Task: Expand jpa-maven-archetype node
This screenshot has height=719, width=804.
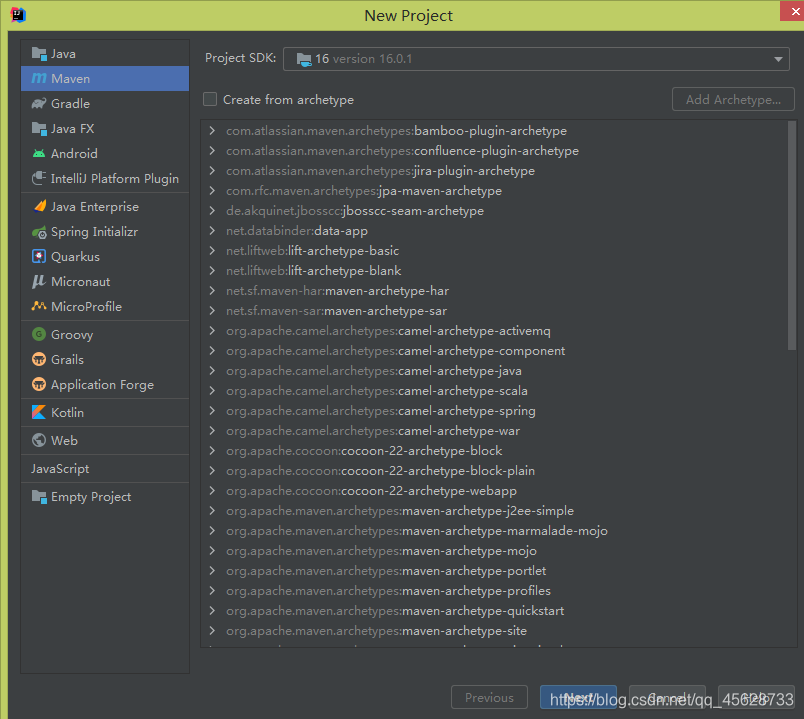Action: coord(212,191)
